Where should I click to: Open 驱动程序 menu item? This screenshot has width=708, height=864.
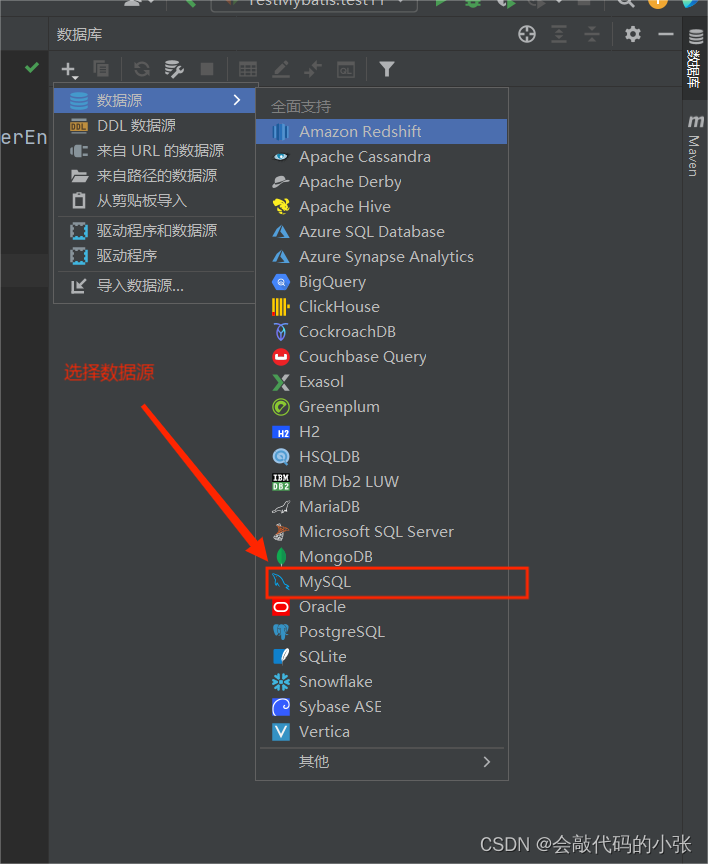(155, 256)
